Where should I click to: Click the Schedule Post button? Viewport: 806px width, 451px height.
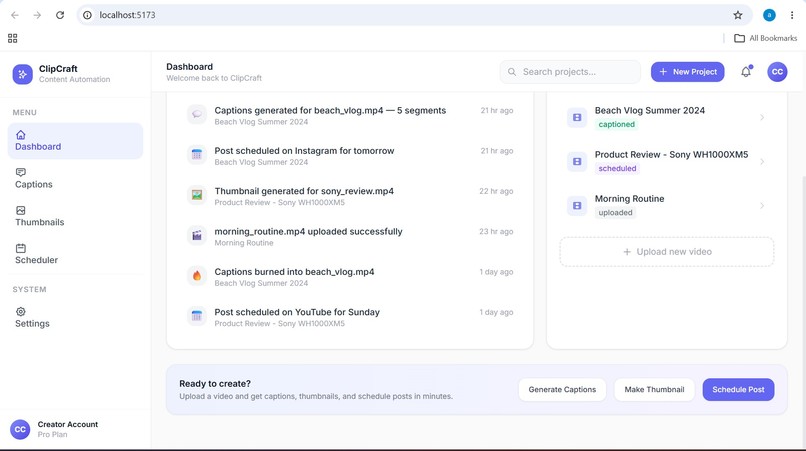(738, 389)
